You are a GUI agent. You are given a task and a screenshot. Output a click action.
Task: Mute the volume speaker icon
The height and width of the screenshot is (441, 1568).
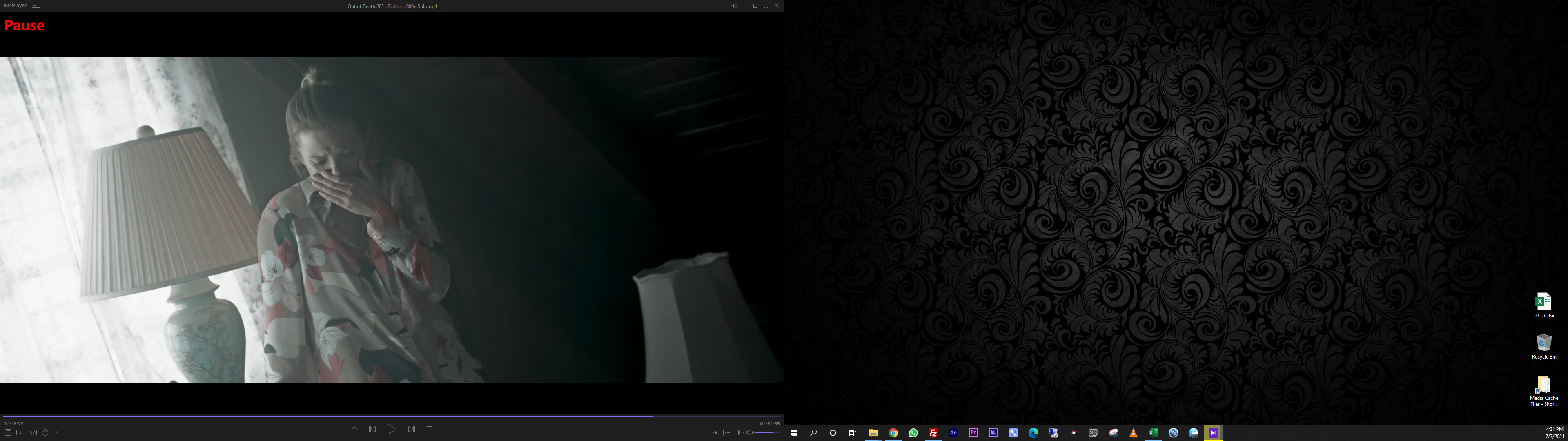pos(750,432)
